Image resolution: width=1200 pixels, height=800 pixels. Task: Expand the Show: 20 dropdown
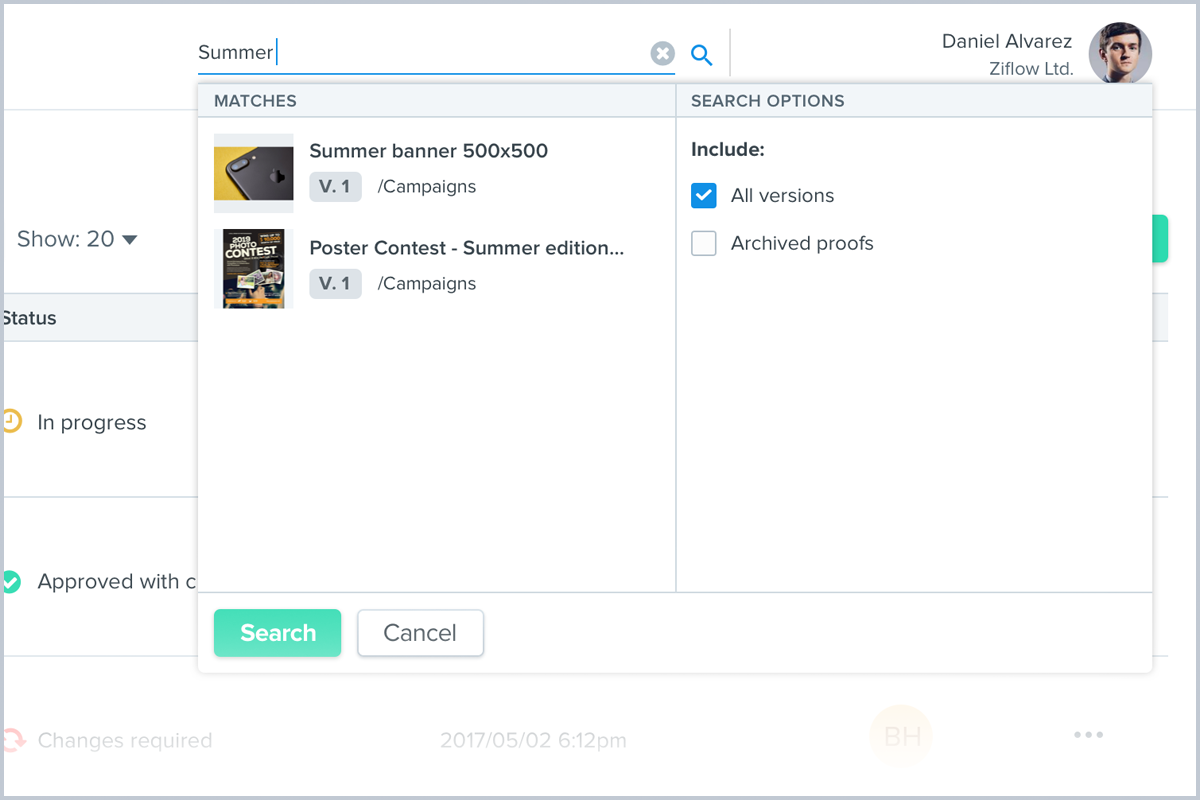click(x=77, y=239)
